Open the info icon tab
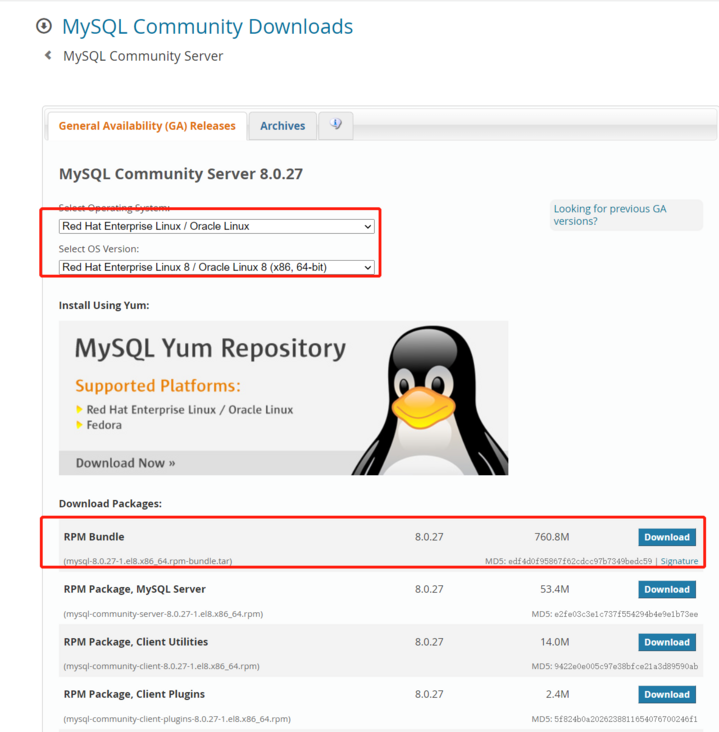Viewport: 719px width, 732px height. (x=336, y=125)
